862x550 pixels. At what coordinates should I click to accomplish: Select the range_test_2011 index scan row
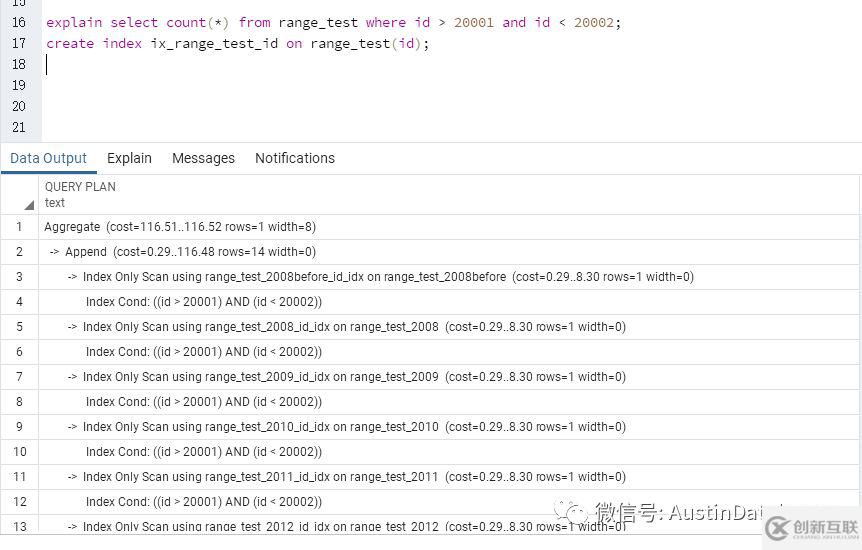pos(449,477)
